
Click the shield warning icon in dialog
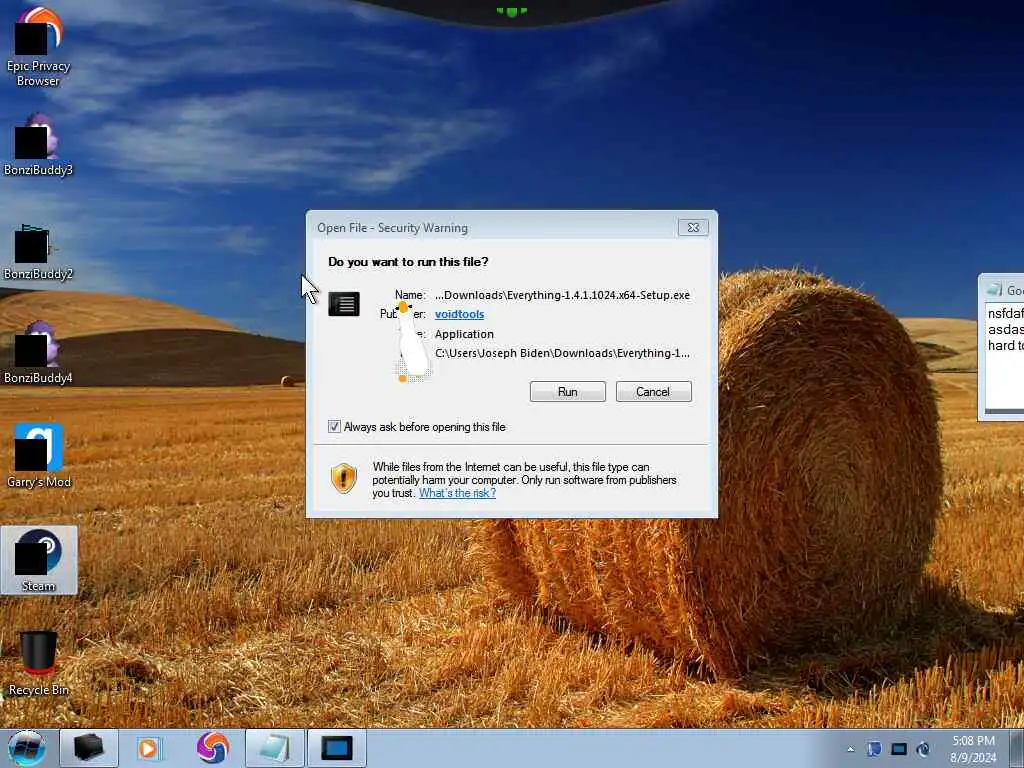(x=344, y=479)
